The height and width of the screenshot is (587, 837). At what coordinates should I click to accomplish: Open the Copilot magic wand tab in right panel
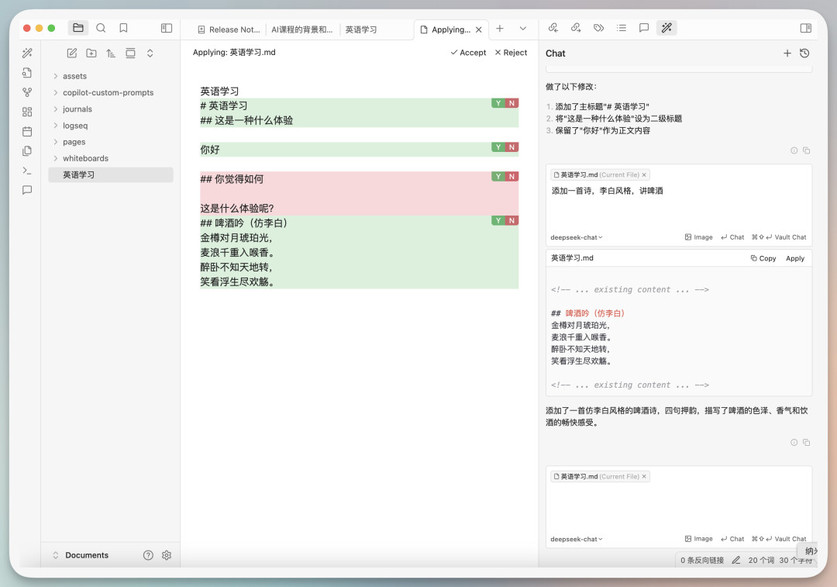pyautogui.click(x=666, y=28)
